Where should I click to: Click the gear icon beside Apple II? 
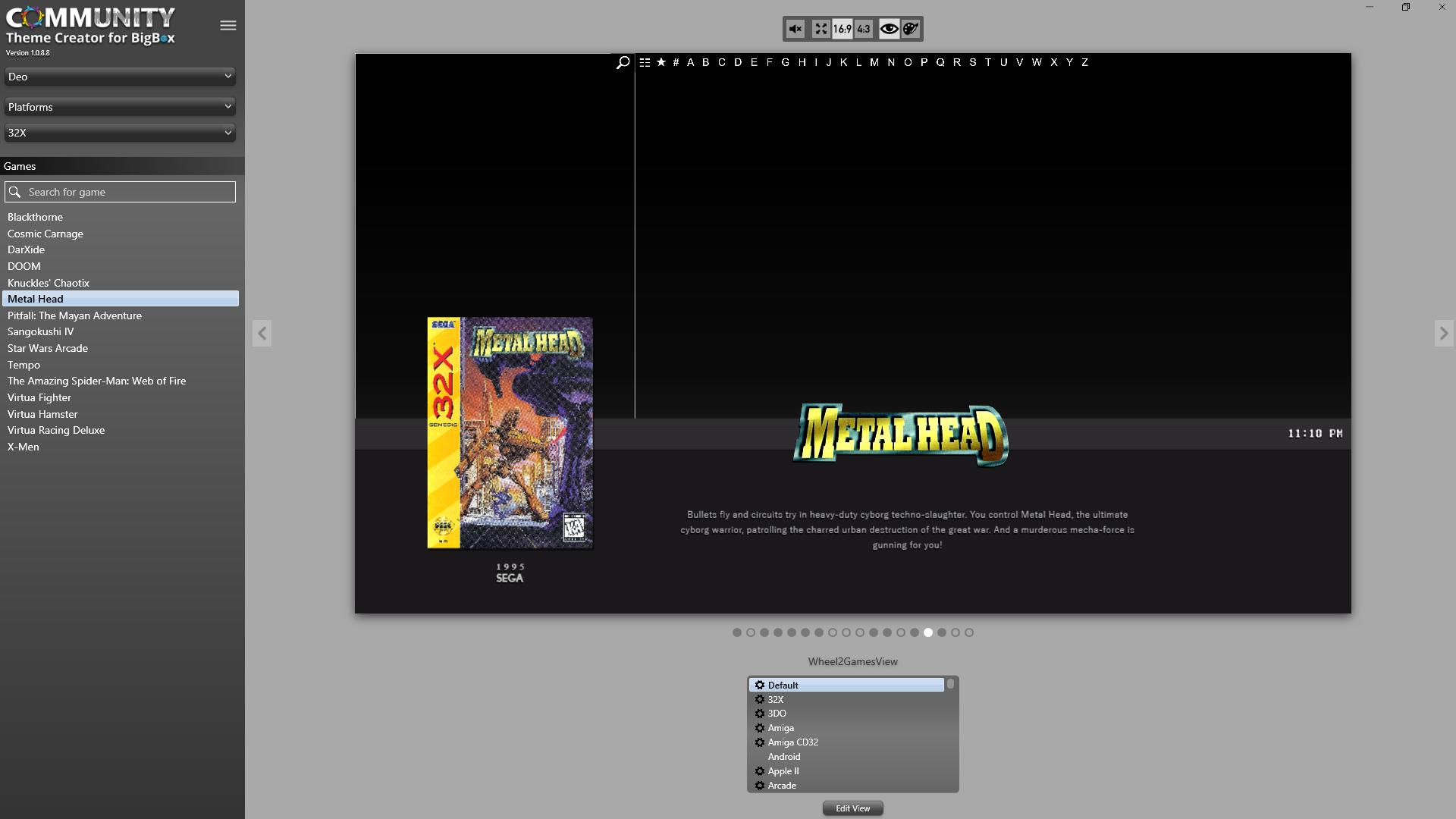(759, 771)
